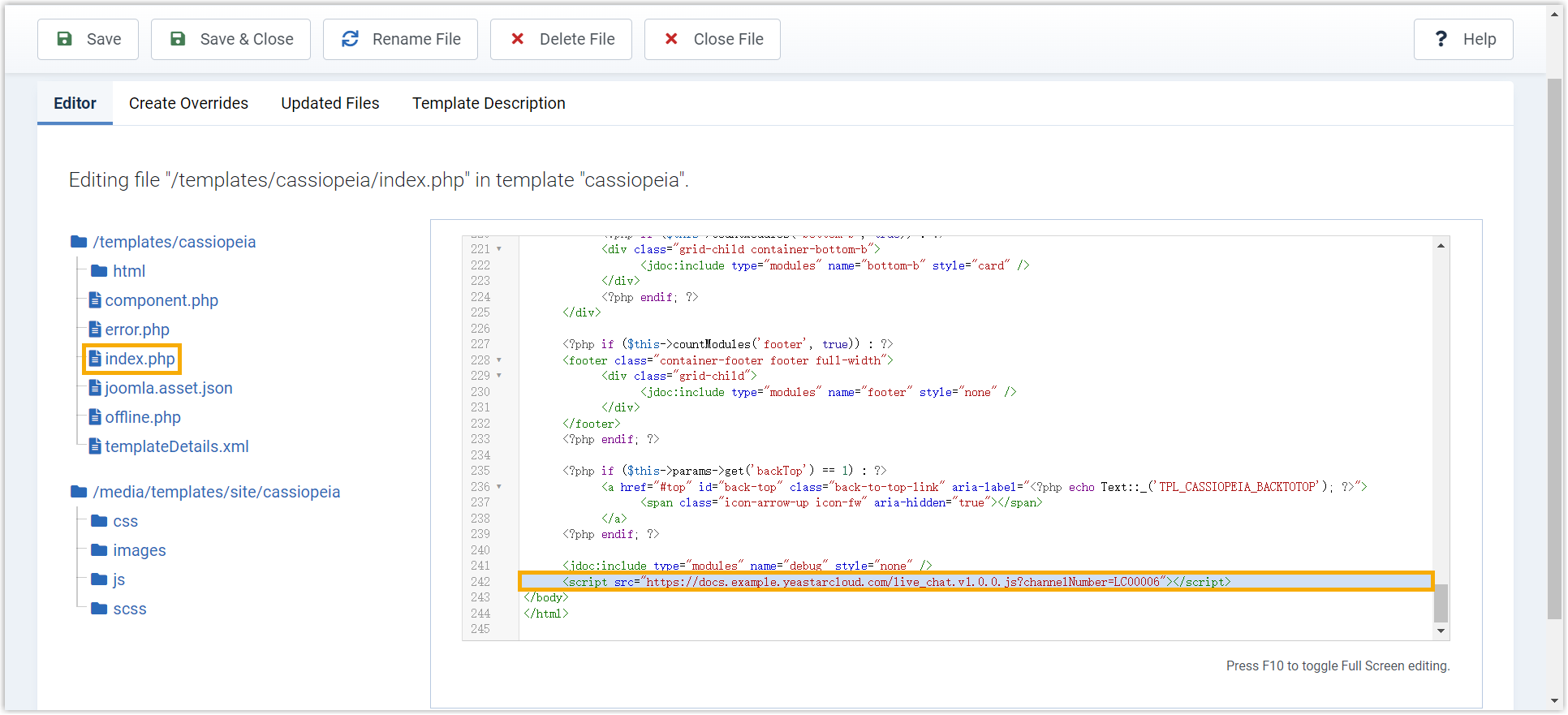This screenshot has height=715, width=1568.
Task: Open the html folder icon
Action: [x=99, y=271]
